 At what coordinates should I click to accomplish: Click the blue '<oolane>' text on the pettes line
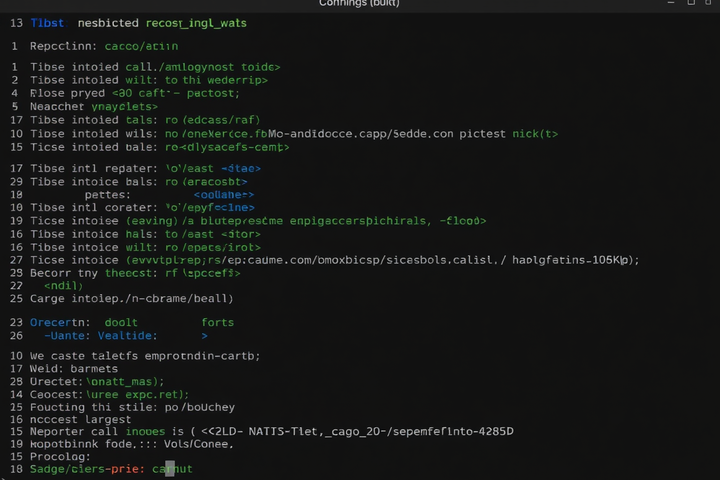[224, 195]
